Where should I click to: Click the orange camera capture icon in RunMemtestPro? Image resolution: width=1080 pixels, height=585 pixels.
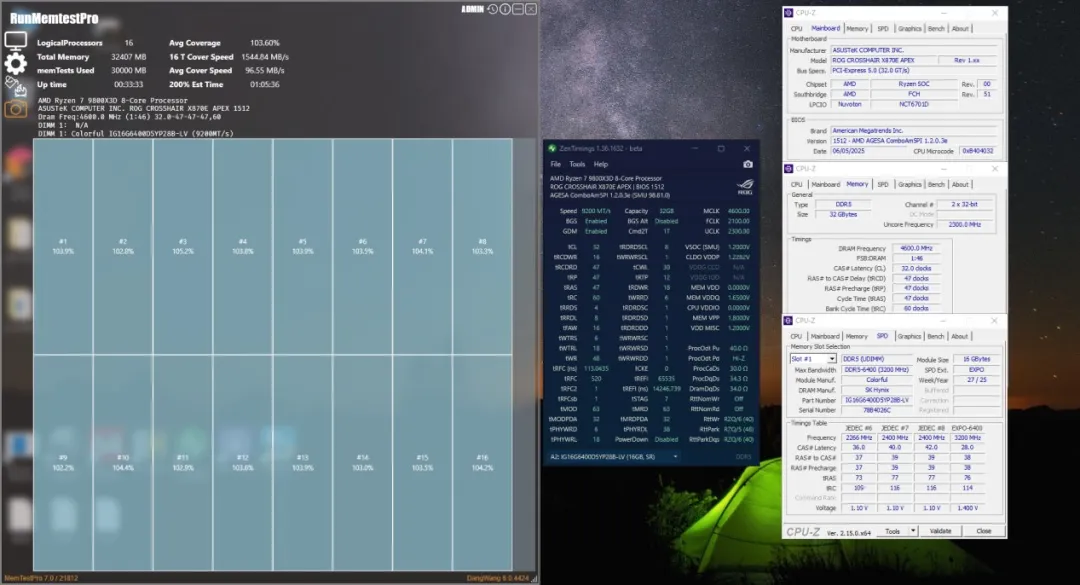pyautogui.click(x=14, y=106)
